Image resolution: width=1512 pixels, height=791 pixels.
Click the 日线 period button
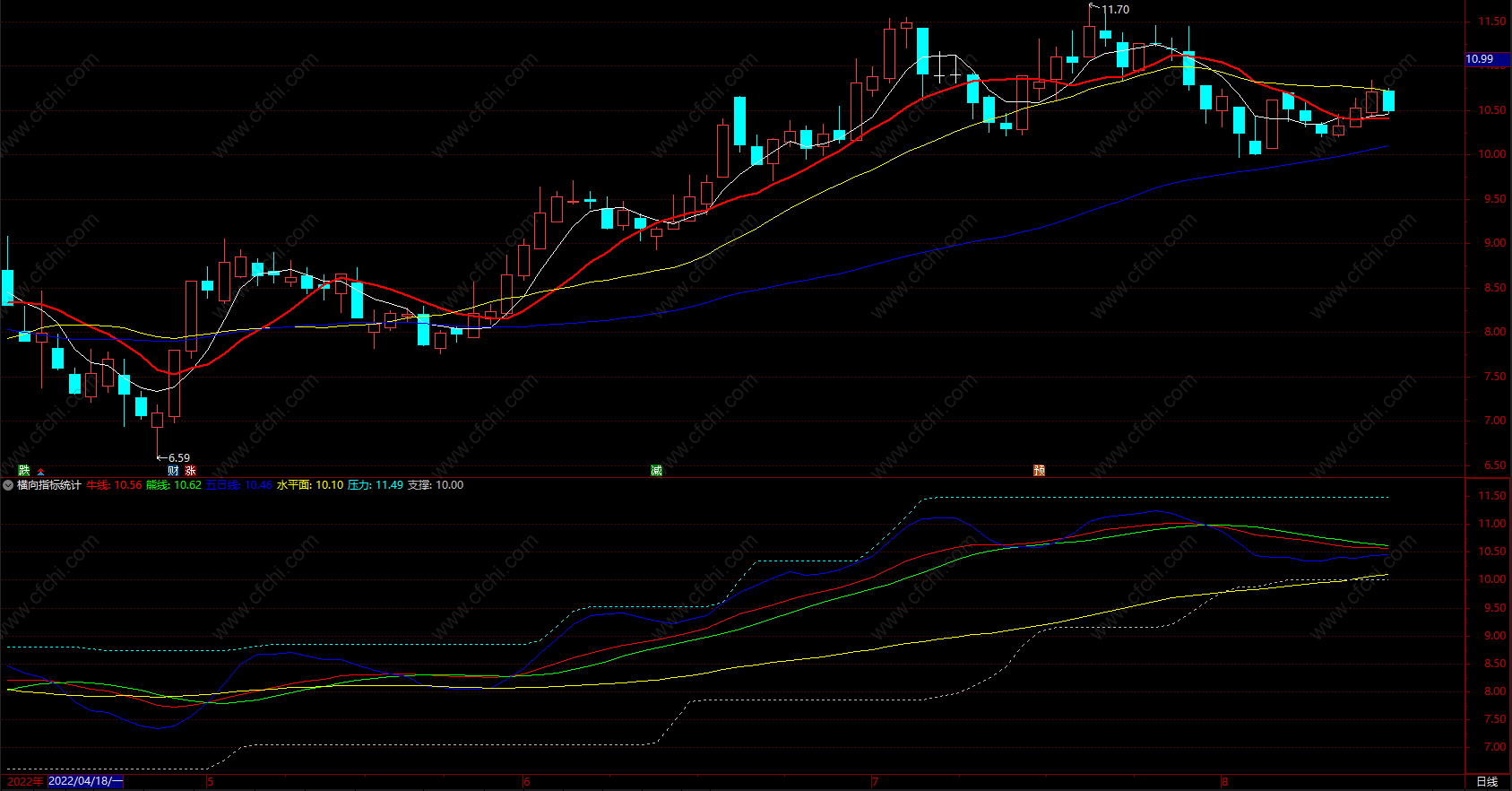pyautogui.click(x=1487, y=781)
